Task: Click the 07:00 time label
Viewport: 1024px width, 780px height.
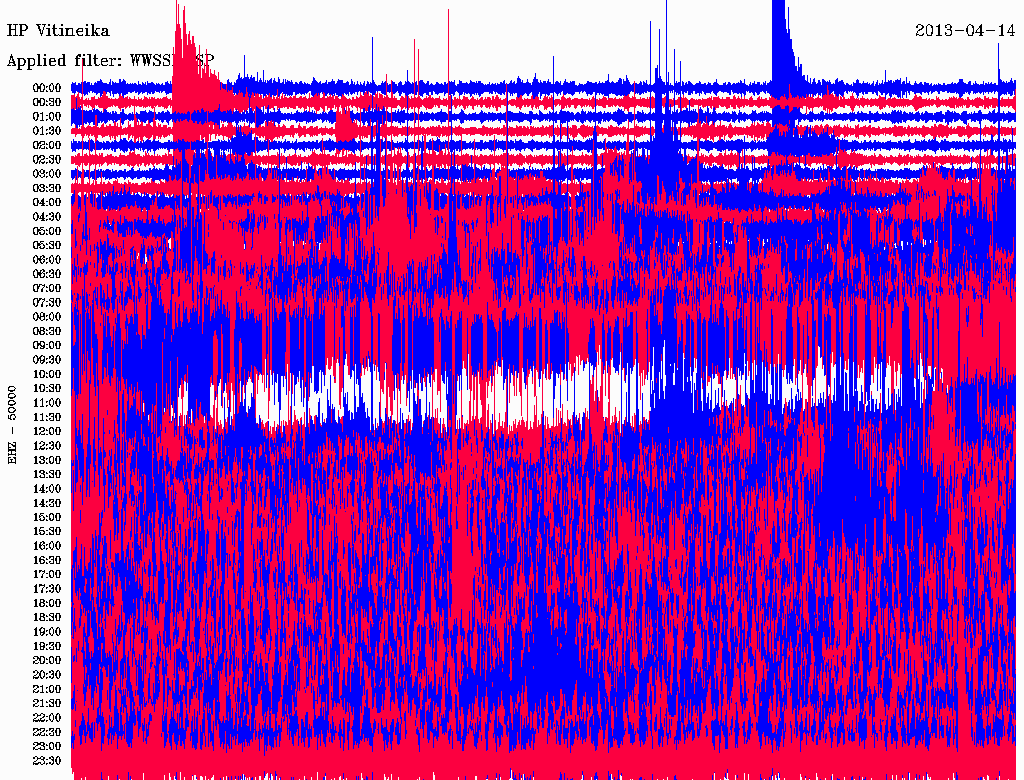Action: (47, 289)
